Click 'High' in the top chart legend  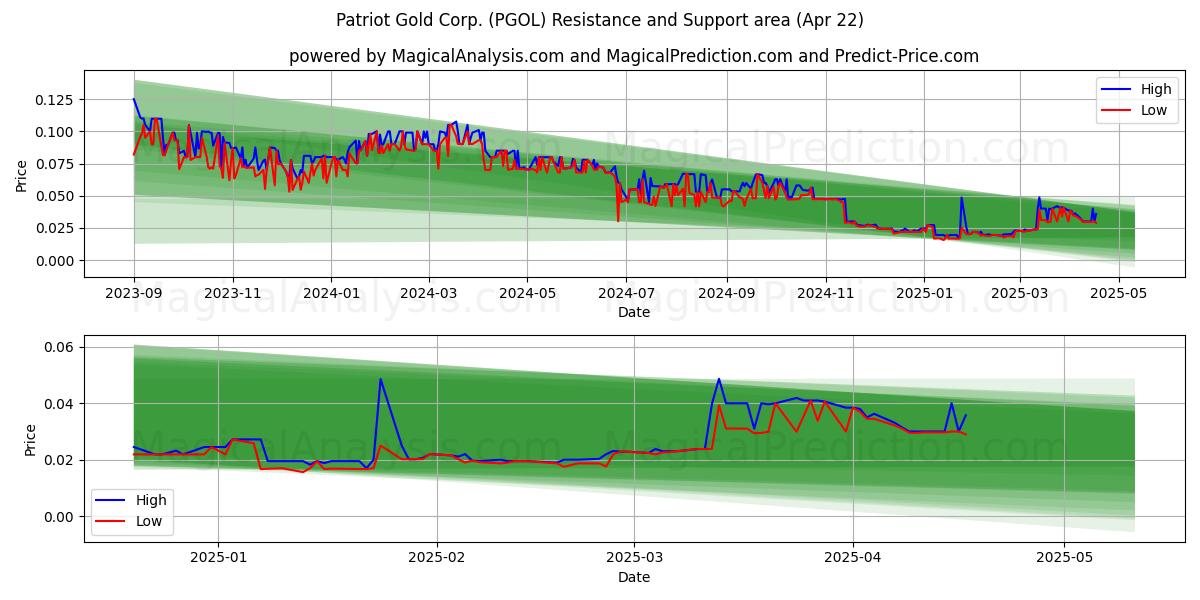tap(1155, 89)
